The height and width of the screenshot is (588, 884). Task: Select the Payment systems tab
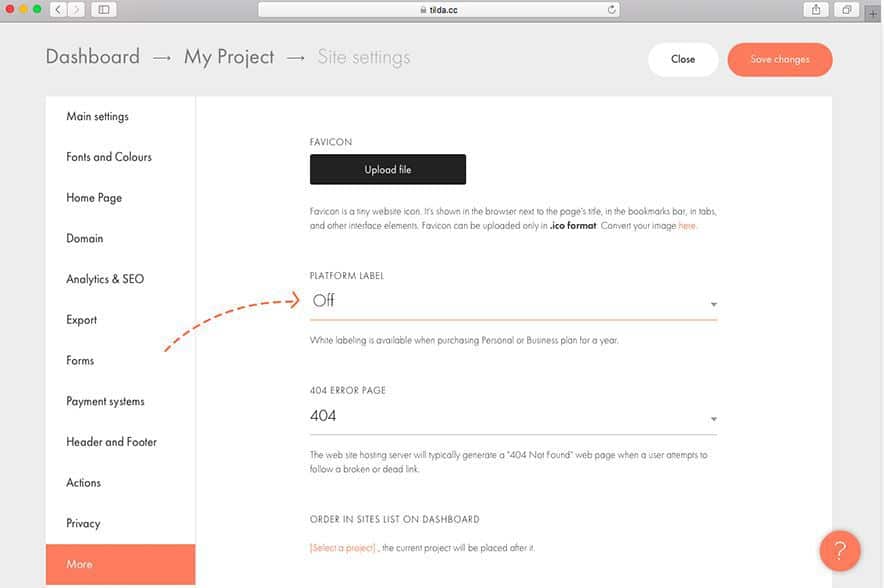coord(105,401)
